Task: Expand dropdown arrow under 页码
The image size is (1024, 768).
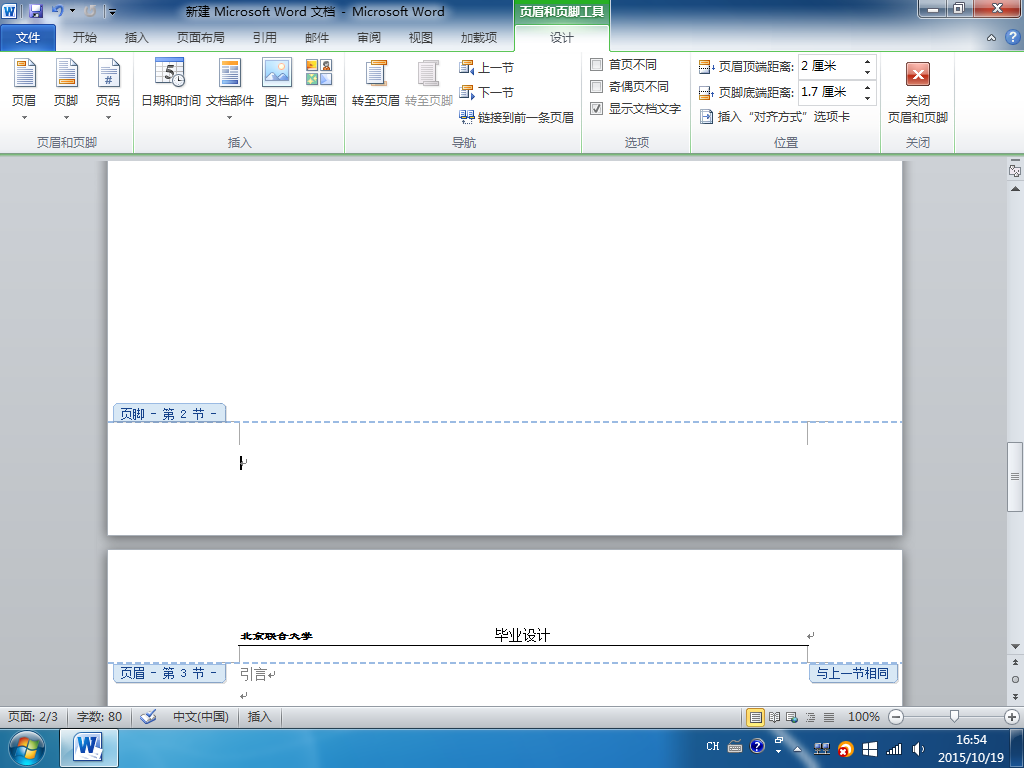Action: pos(108,118)
